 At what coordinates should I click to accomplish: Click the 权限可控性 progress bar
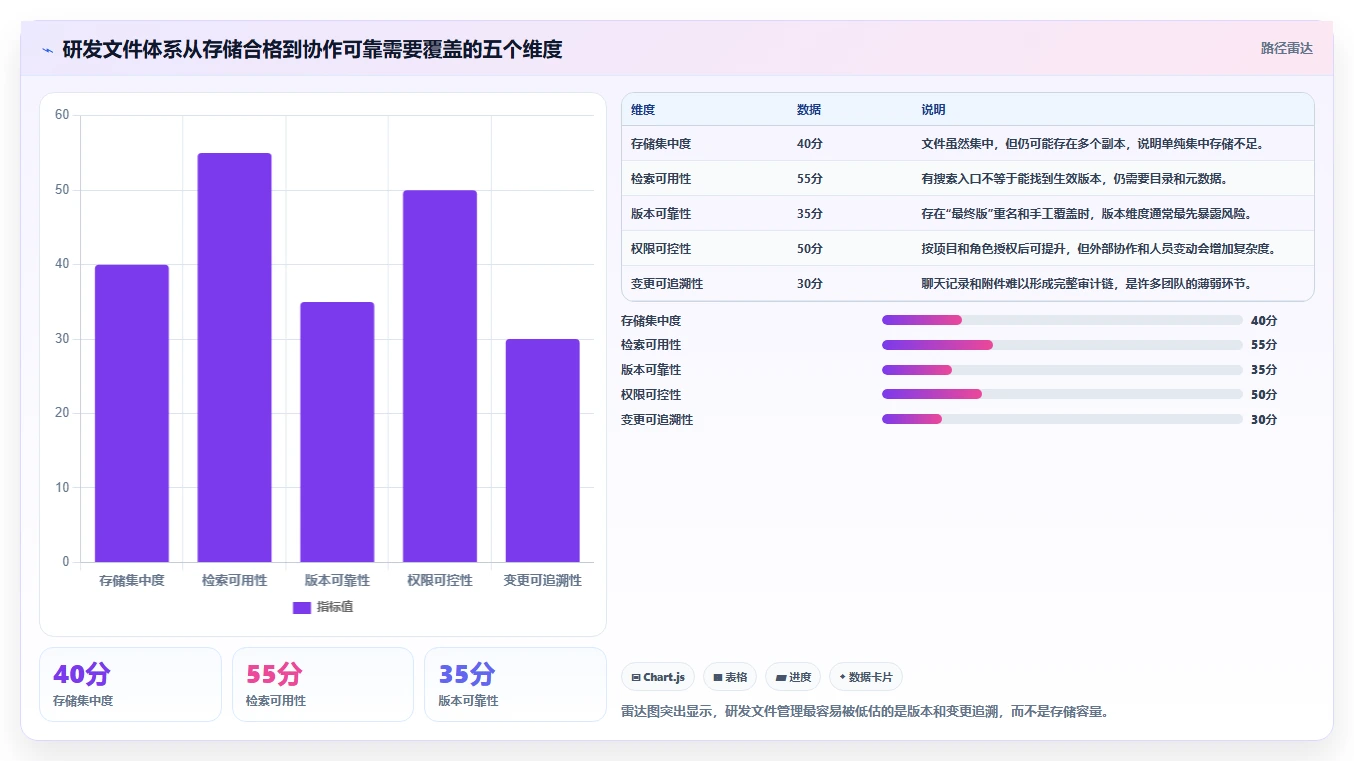click(1062, 394)
